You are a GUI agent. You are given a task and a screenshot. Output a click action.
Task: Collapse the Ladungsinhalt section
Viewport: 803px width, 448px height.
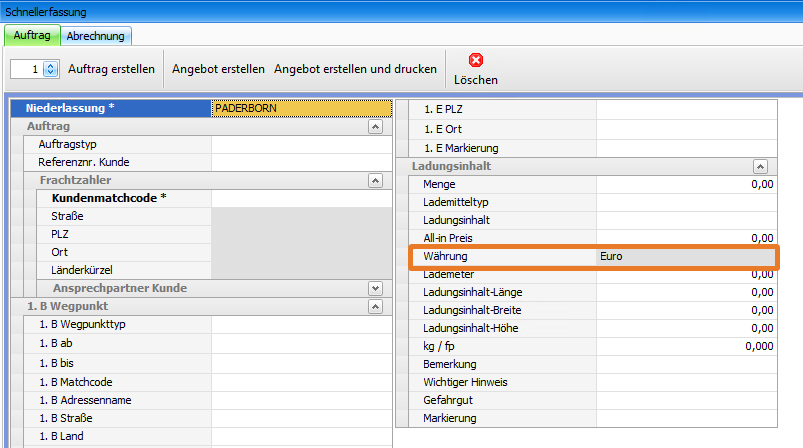click(760, 167)
